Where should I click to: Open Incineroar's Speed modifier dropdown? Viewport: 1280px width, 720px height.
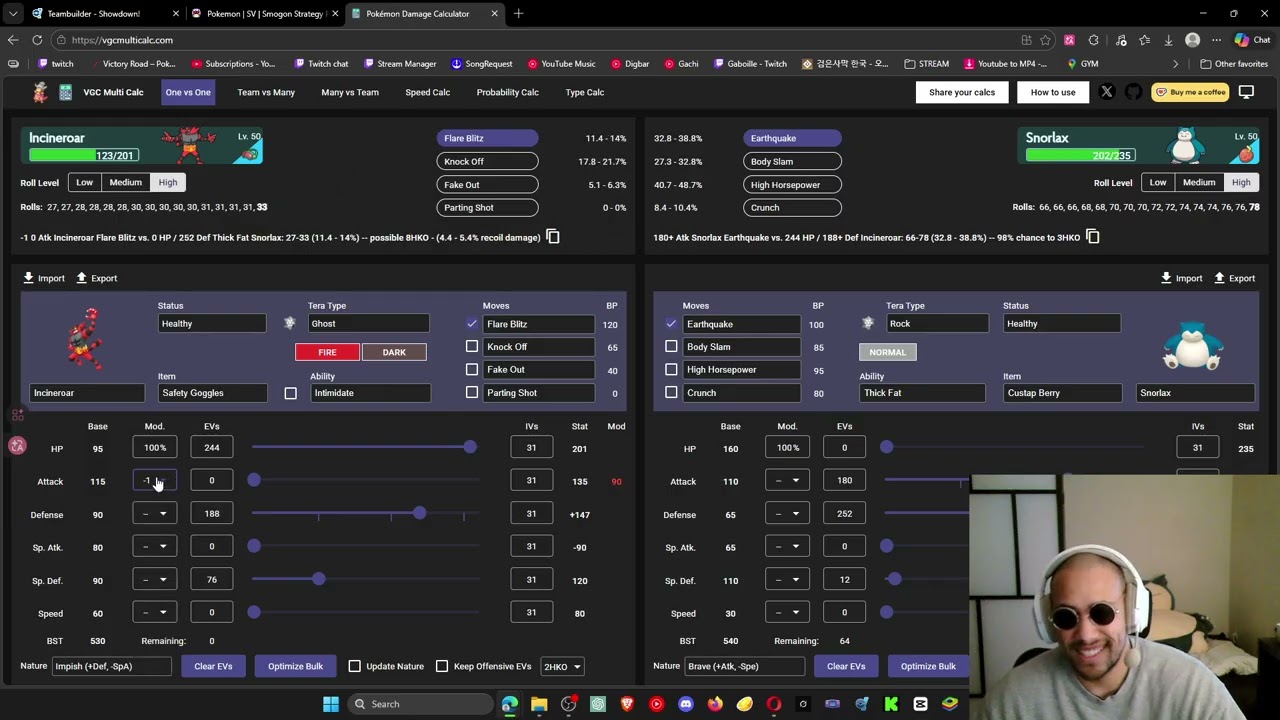click(154, 613)
